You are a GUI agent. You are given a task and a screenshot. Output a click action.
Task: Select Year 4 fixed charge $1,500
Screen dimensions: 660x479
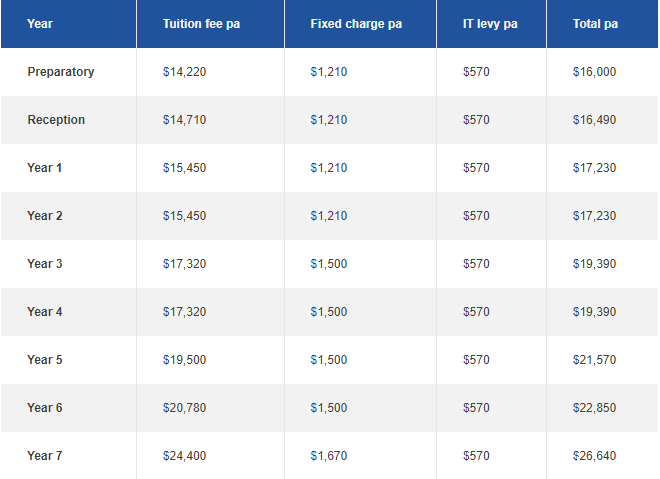[329, 312]
